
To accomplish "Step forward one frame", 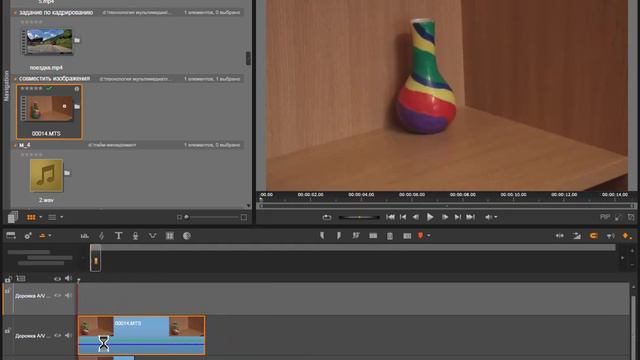I will pos(444,217).
